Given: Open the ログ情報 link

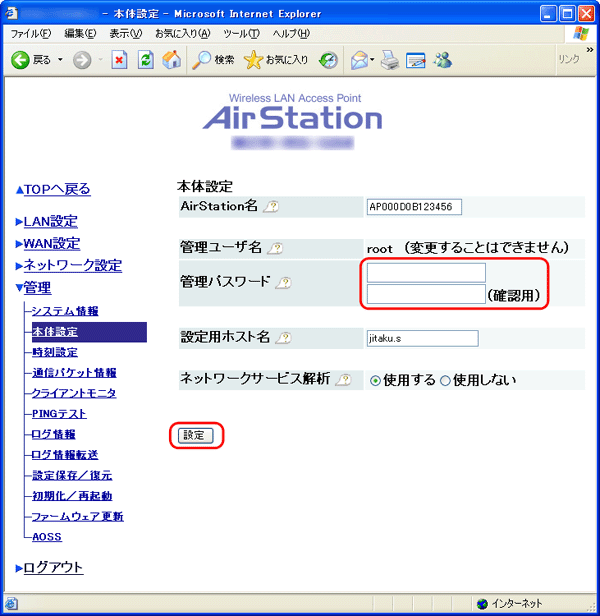Looking at the screenshot, I should [x=53, y=434].
